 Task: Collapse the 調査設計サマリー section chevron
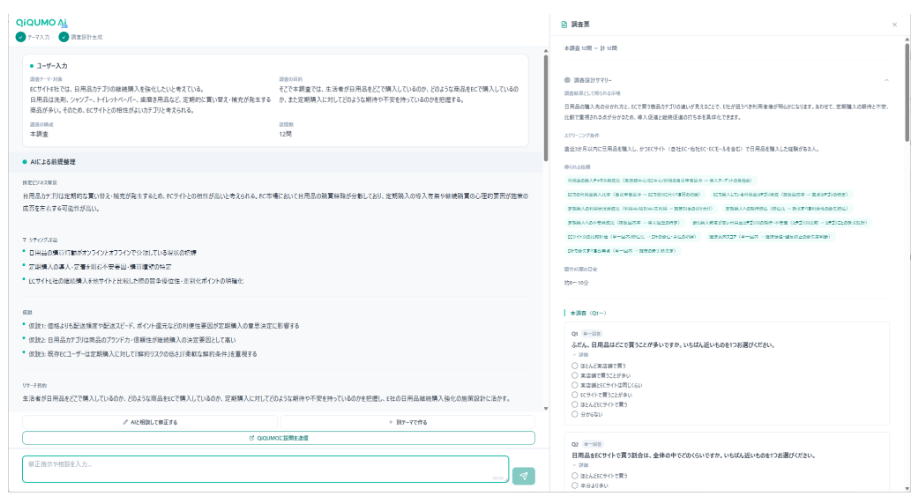[887, 80]
